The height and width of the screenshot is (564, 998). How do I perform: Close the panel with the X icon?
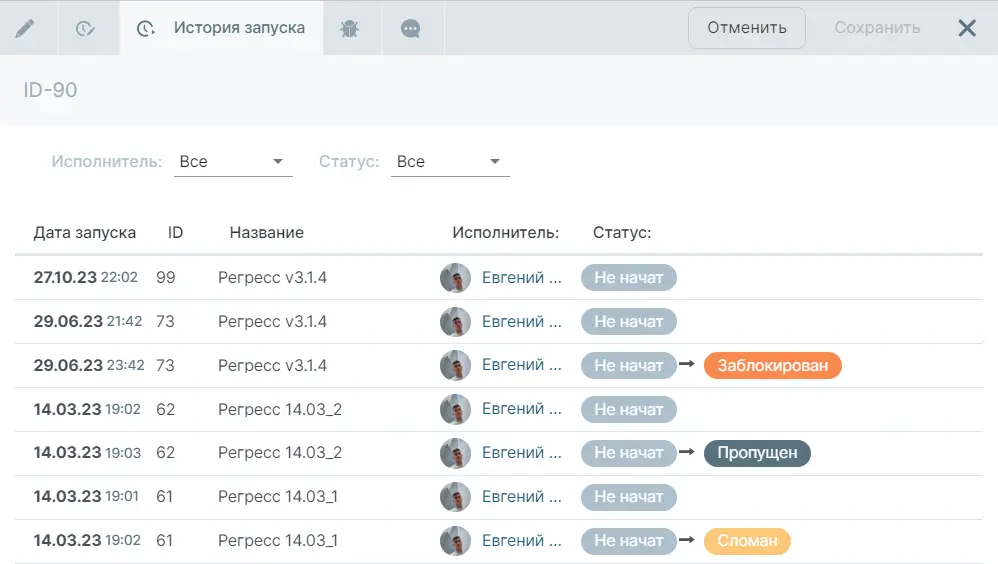966,28
